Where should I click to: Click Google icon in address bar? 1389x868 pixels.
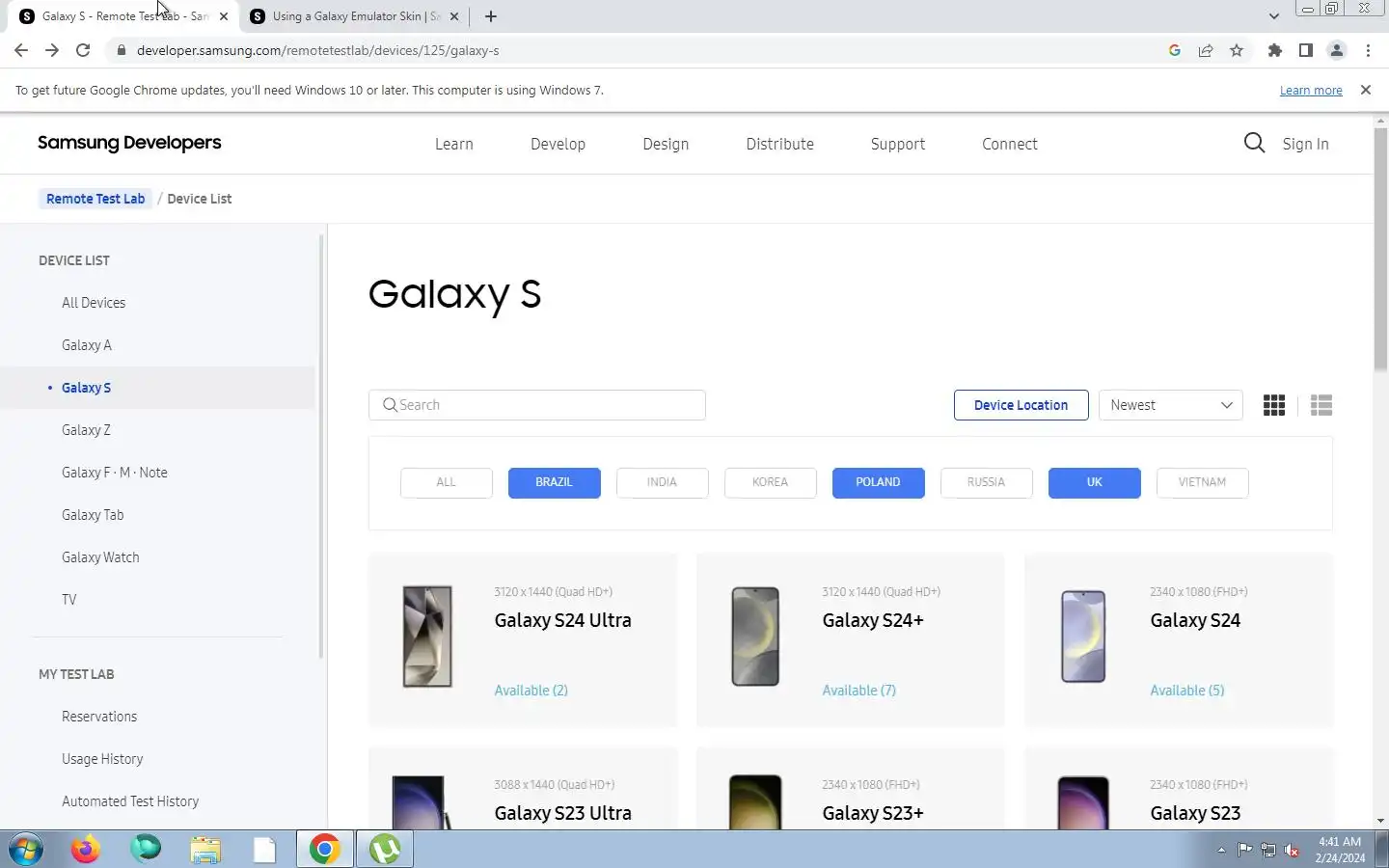coord(1175,50)
